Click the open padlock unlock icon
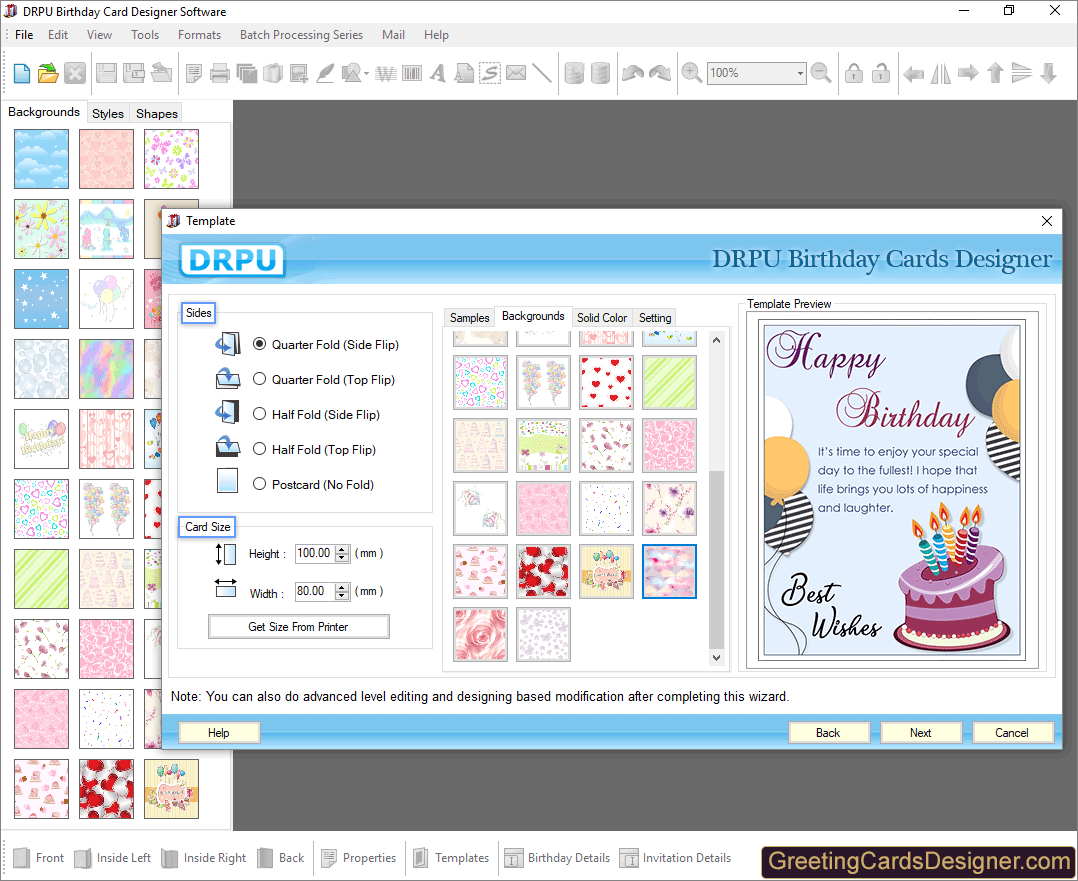This screenshot has height=881, width=1078. [x=881, y=73]
